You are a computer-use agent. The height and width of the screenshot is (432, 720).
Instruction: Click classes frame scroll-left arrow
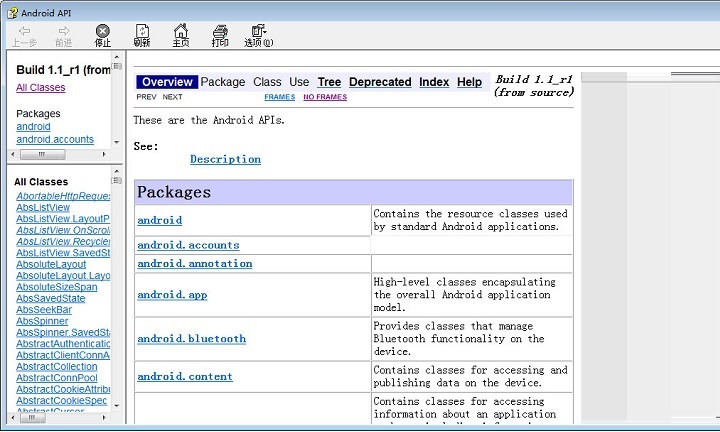coord(13,418)
